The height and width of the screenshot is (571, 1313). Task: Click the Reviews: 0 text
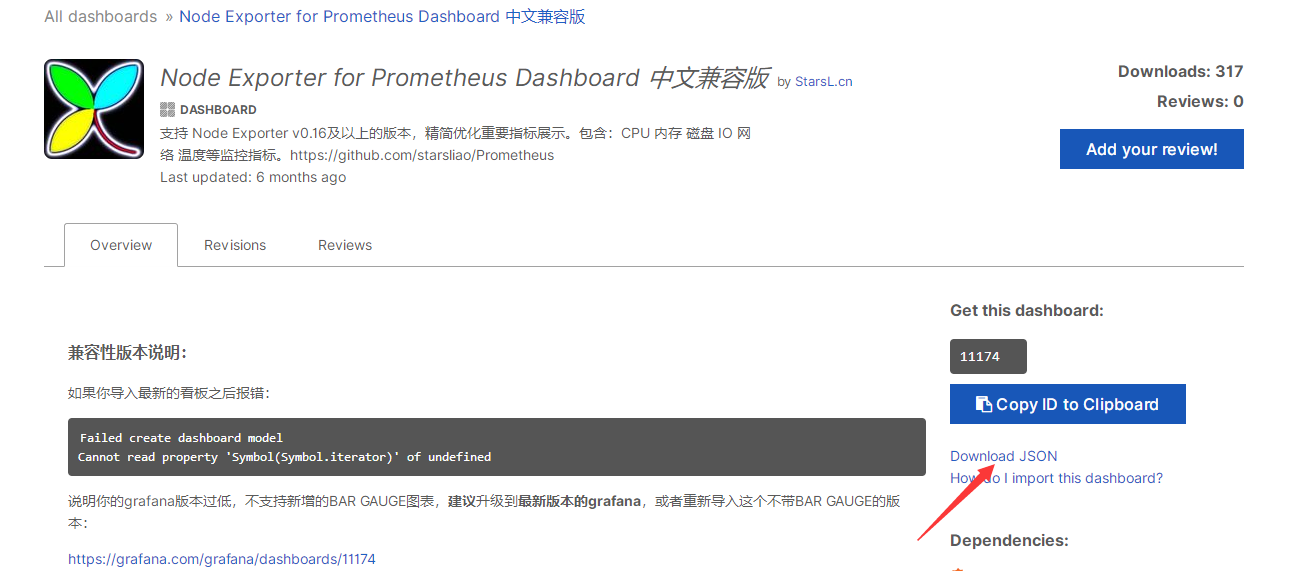1200,101
